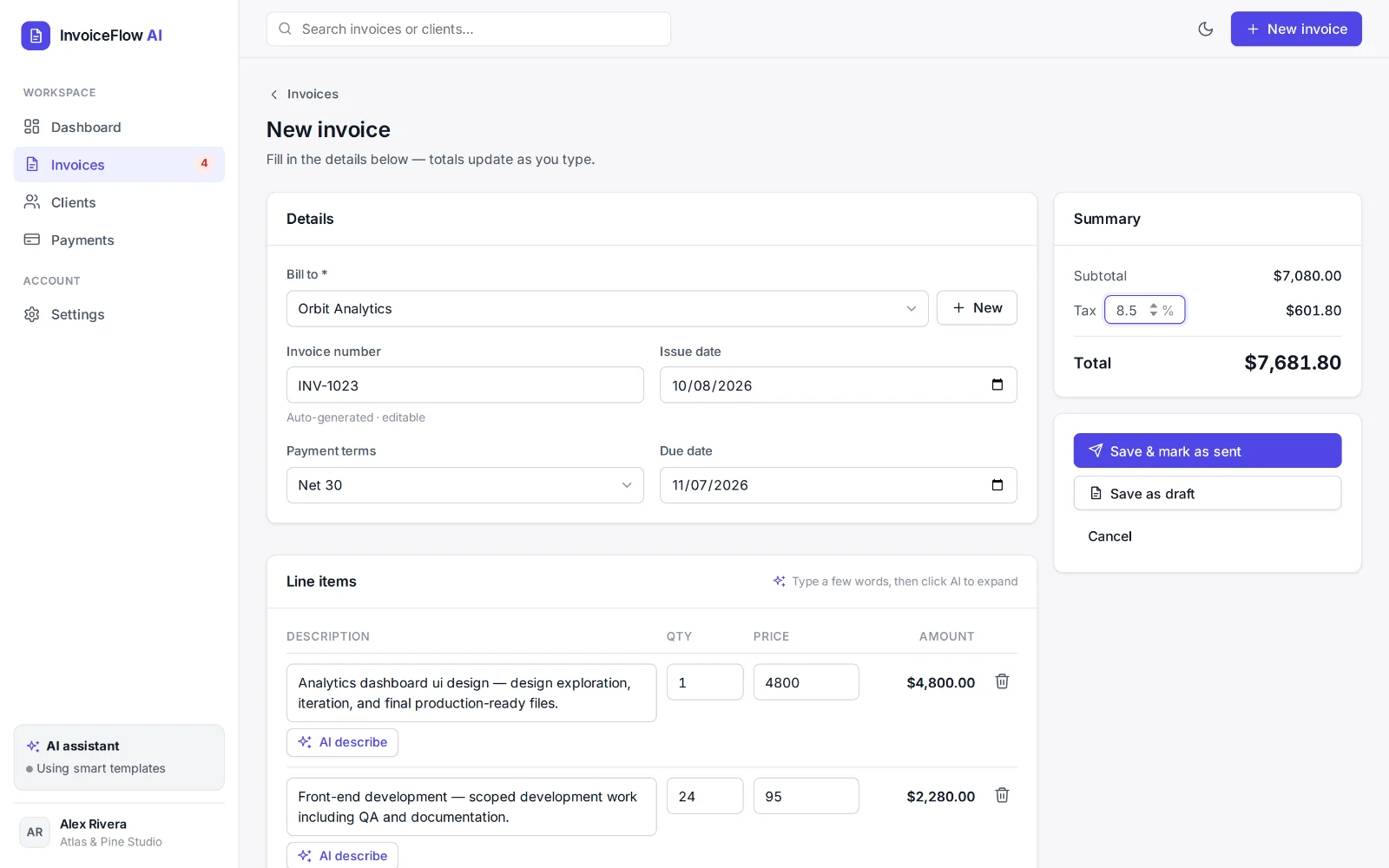Click the Alex Rivera profile name
This screenshot has width=1389, height=868.
tap(93, 824)
